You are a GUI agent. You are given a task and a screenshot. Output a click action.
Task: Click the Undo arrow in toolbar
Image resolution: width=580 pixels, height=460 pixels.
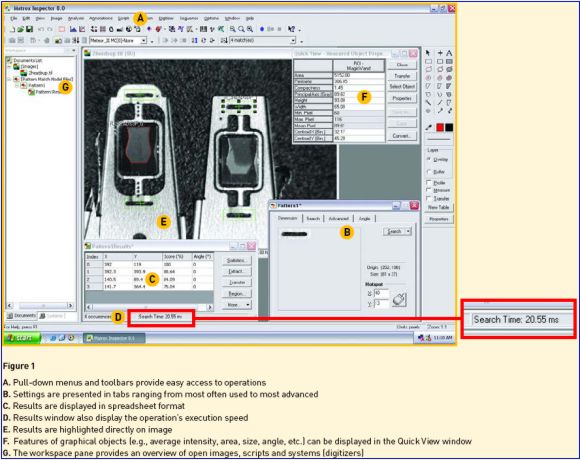click(x=41, y=29)
